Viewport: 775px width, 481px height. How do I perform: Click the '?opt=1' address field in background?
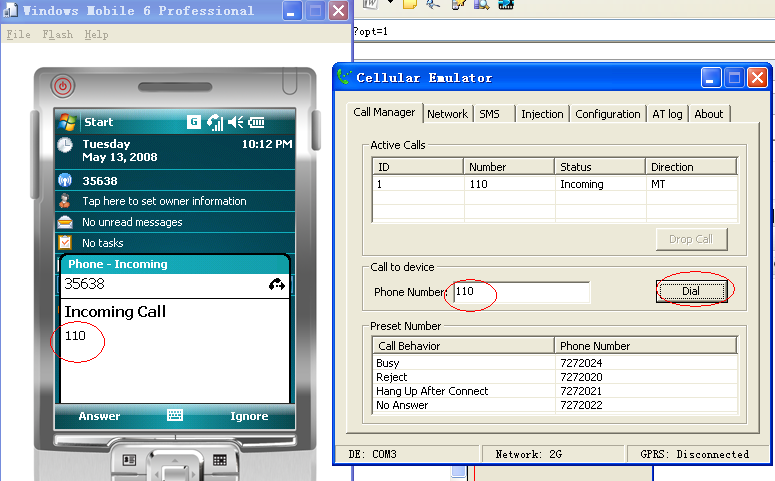click(563, 31)
